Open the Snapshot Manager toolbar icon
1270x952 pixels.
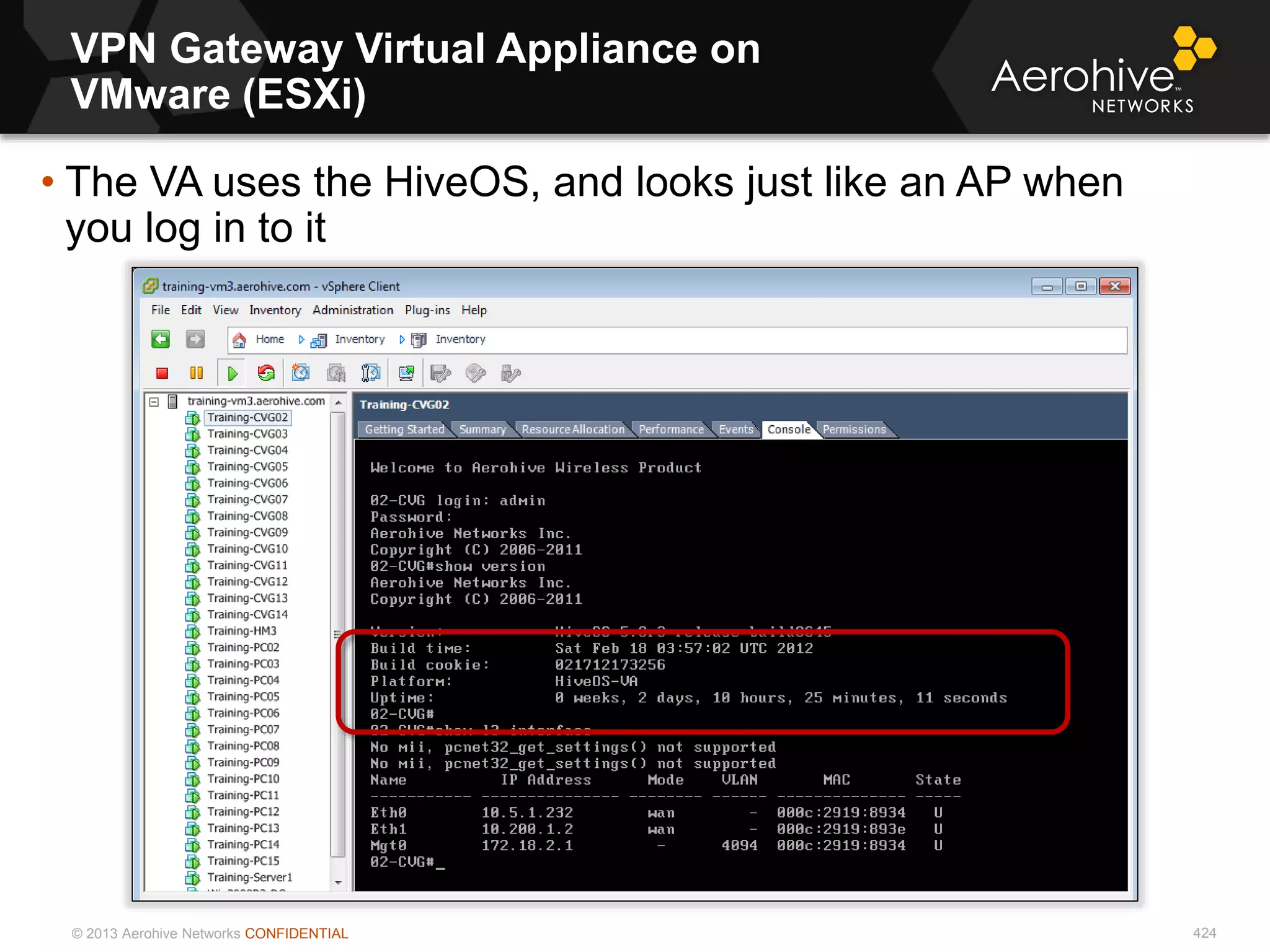point(371,373)
